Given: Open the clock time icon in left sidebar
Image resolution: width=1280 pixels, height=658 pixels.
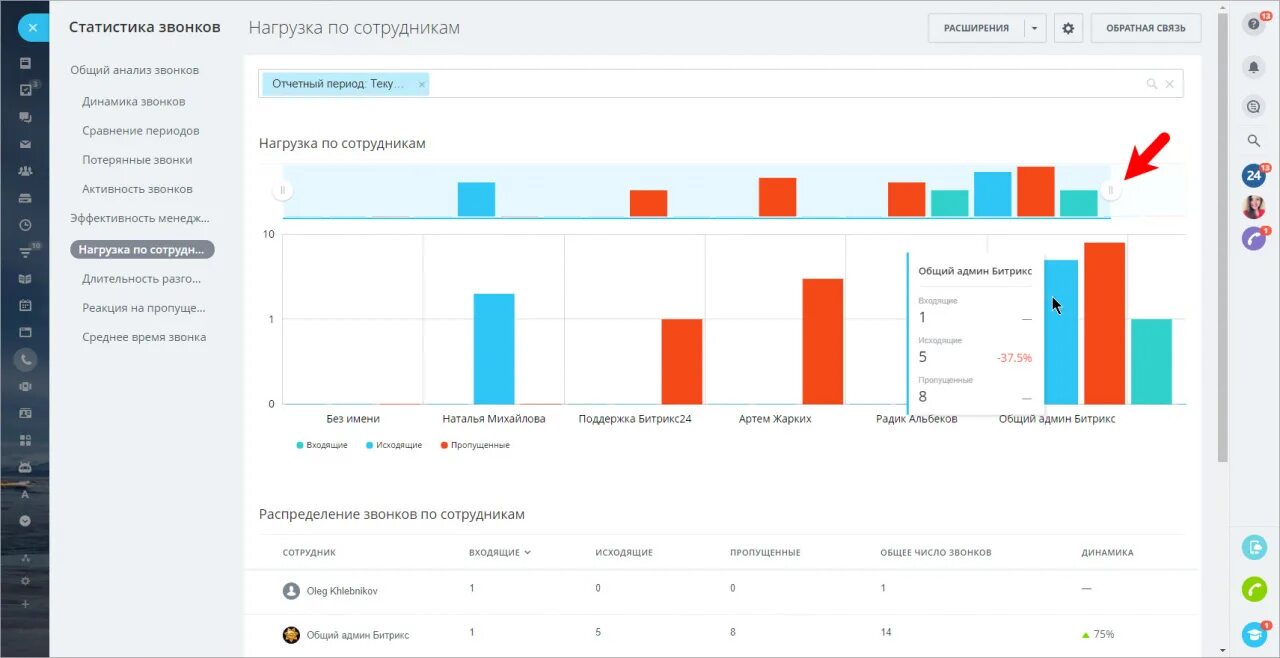Looking at the screenshot, I should [25, 225].
